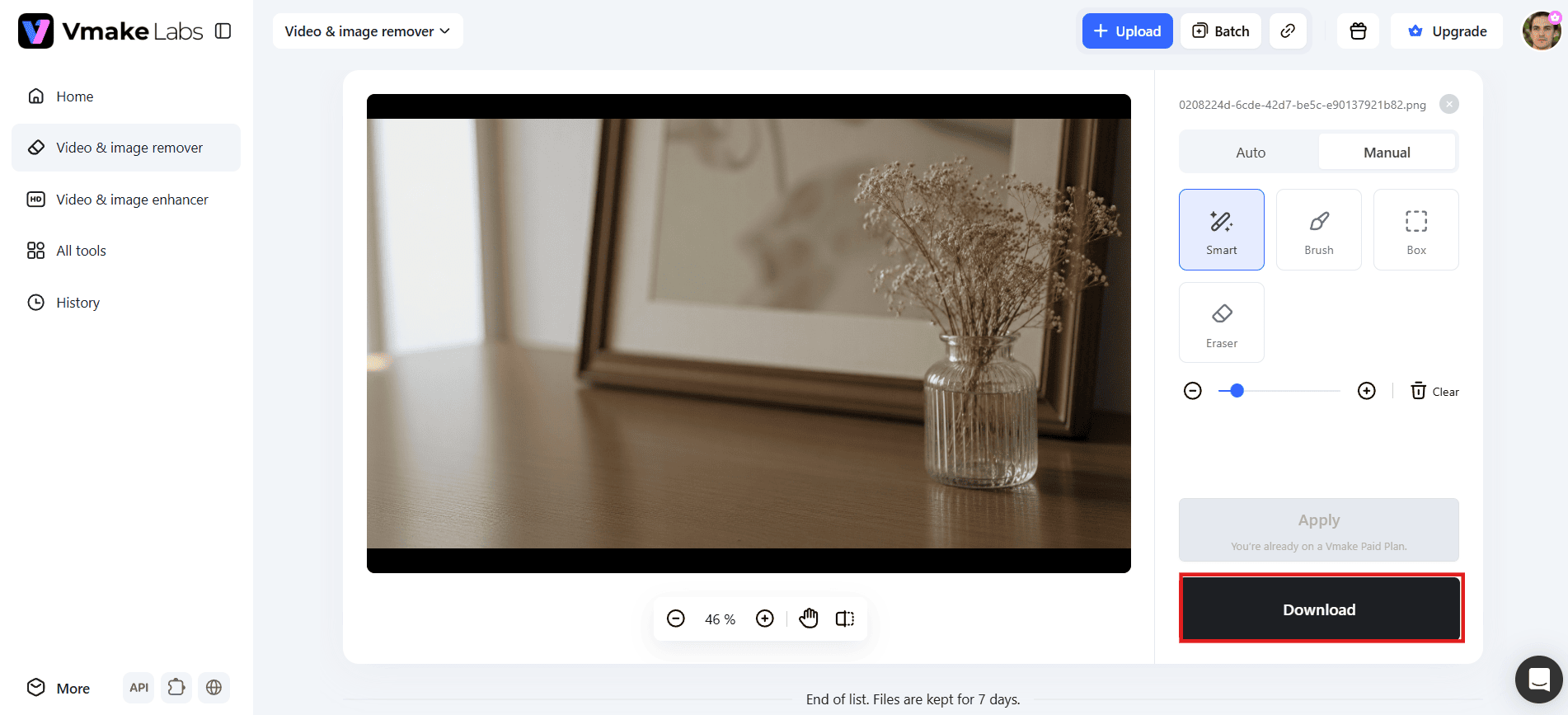Click the copy link icon button
The image size is (1568, 715).
point(1287,31)
